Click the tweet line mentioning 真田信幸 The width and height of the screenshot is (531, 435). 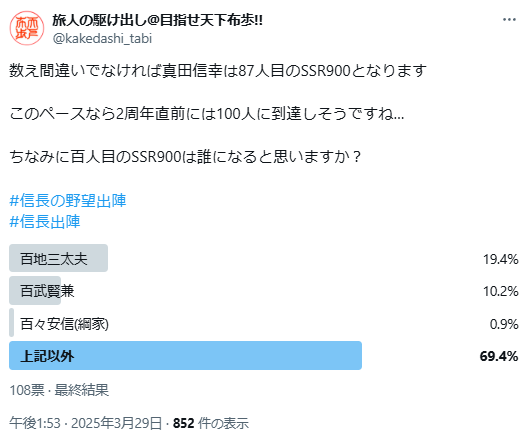(218, 70)
